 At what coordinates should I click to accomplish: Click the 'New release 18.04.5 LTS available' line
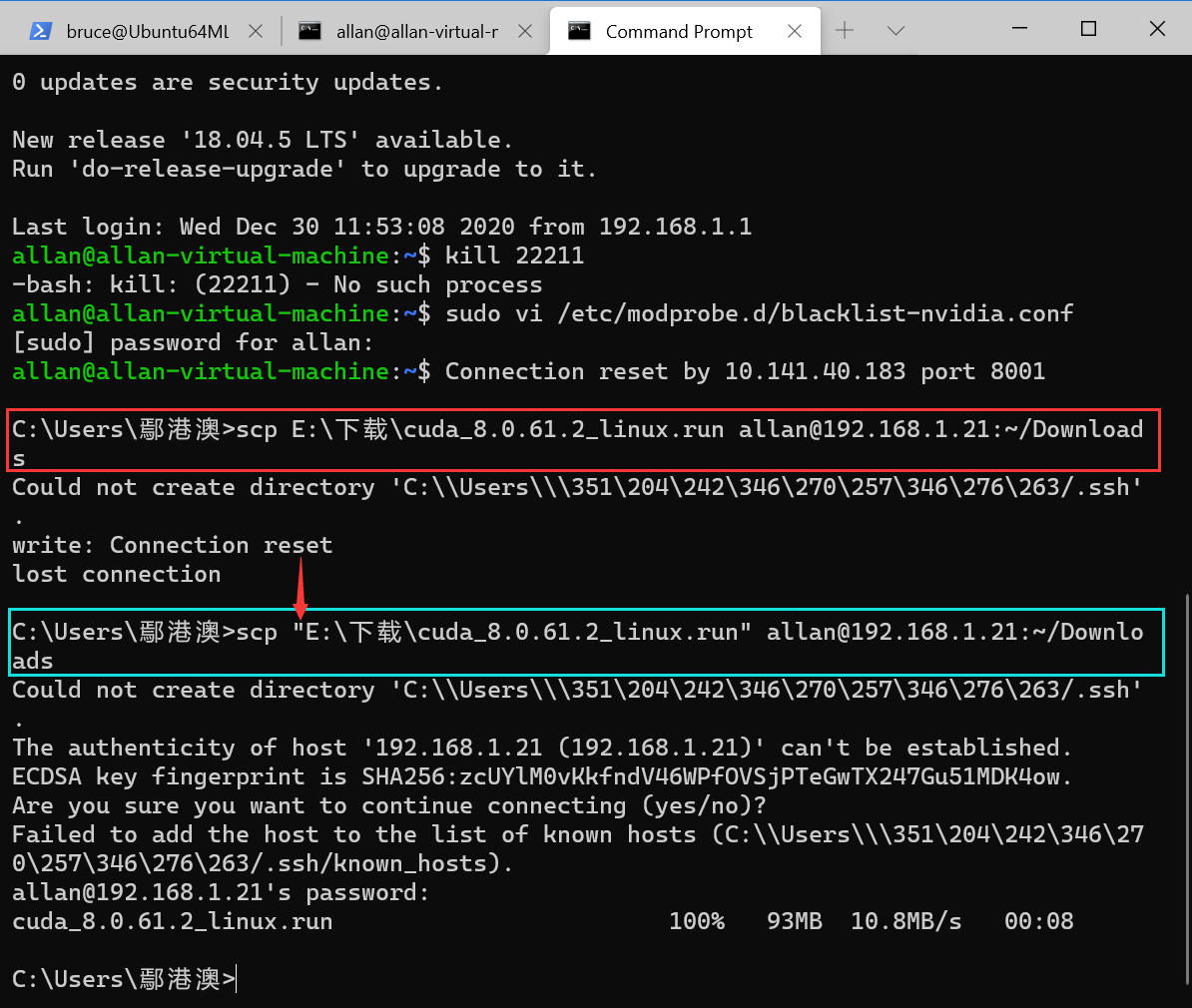click(x=263, y=140)
